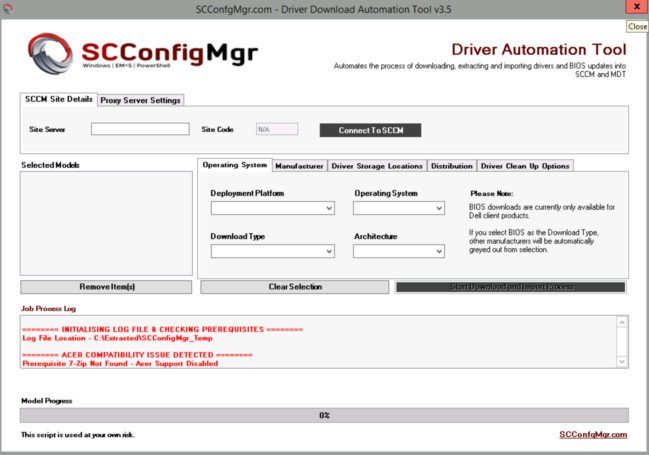Click the Remove Item(s) button

(106, 286)
